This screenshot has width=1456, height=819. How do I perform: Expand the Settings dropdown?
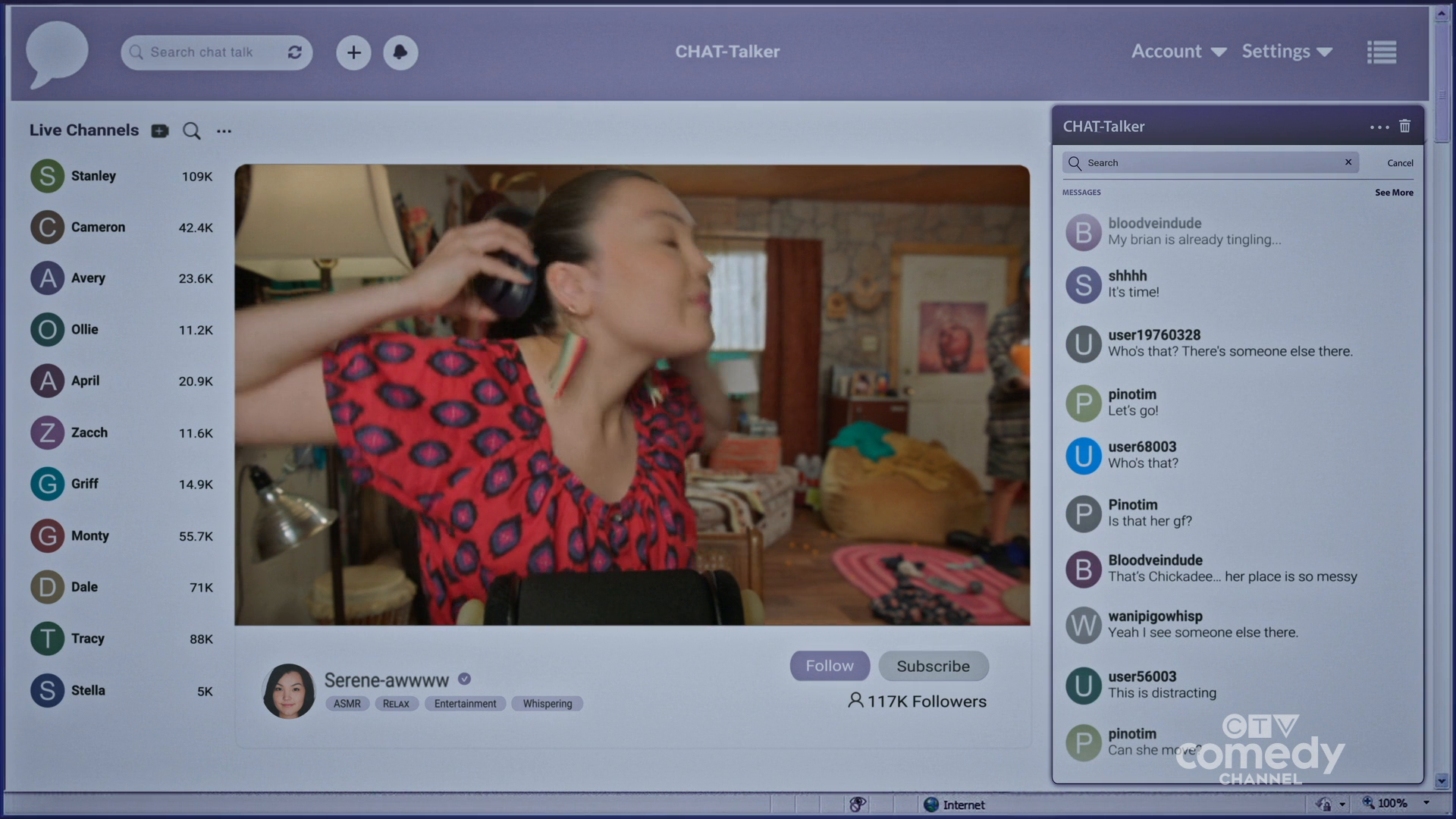click(x=1287, y=52)
